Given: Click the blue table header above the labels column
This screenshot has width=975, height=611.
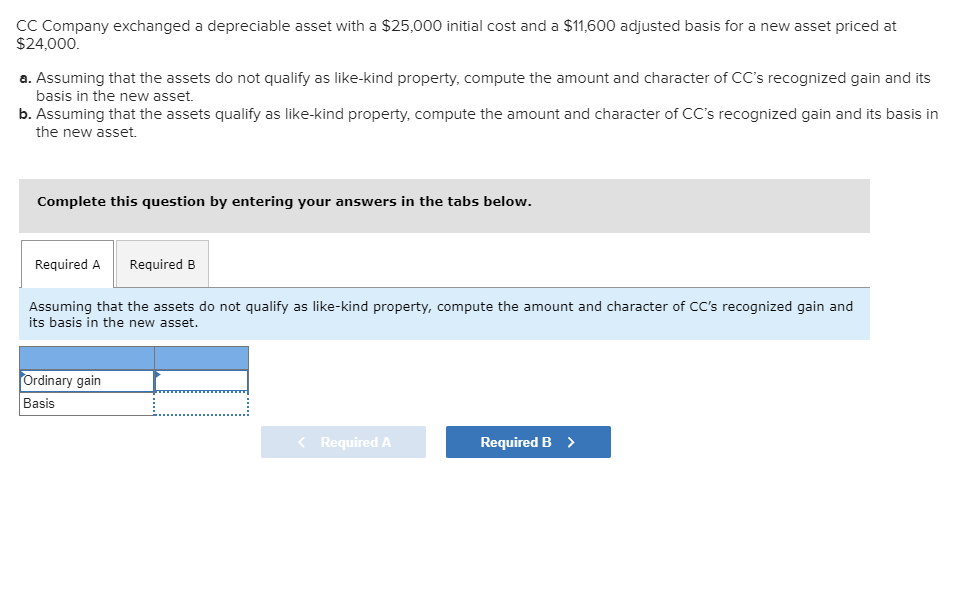Looking at the screenshot, I should click(85, 357).
